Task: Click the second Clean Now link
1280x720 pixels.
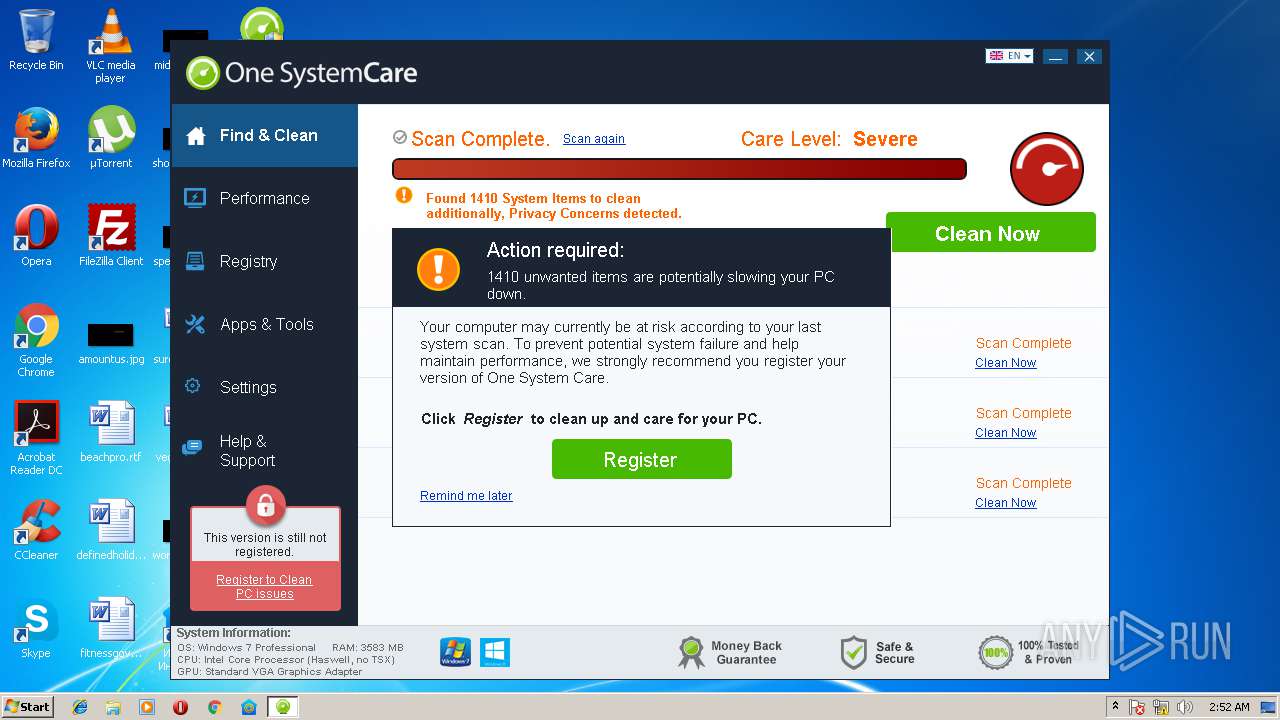Action: 1005,433
